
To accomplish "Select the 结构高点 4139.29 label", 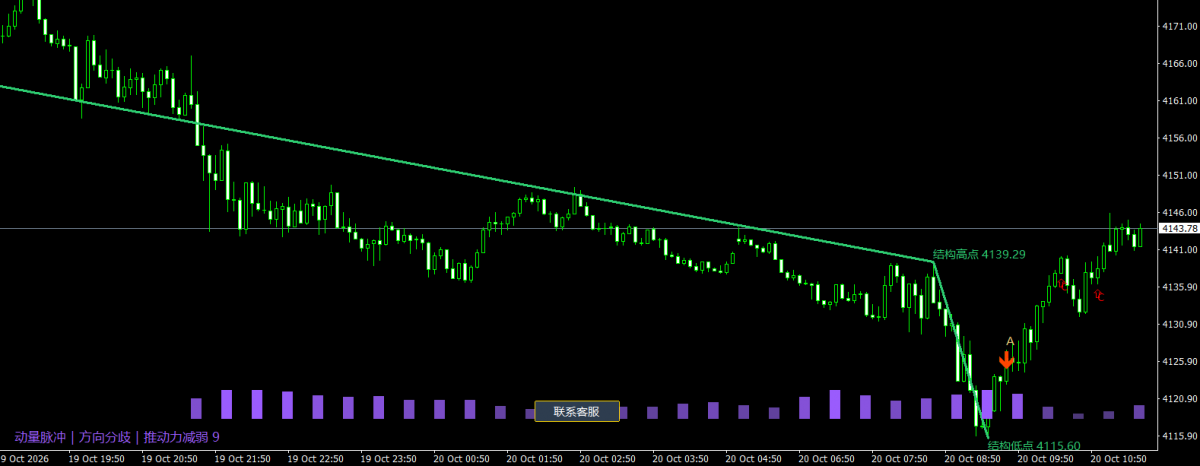I will (979, 254).
